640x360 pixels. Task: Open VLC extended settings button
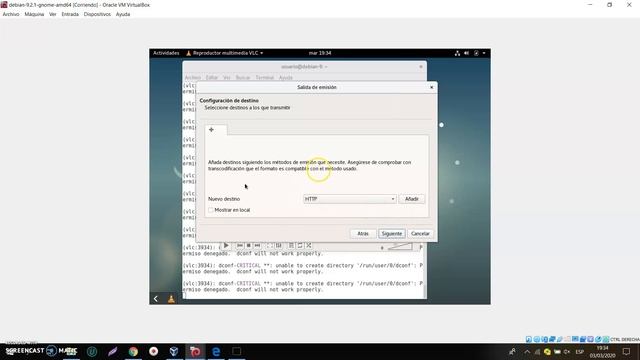tap(278, 246)
